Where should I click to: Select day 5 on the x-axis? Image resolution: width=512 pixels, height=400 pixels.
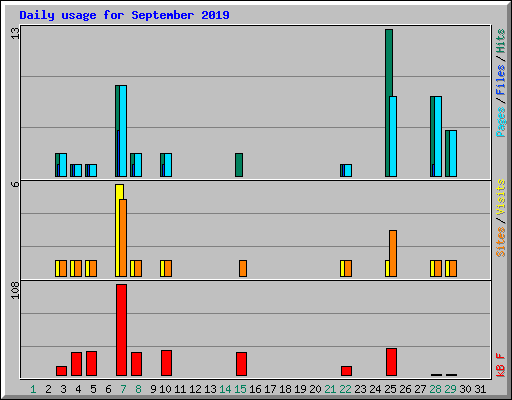93,389
